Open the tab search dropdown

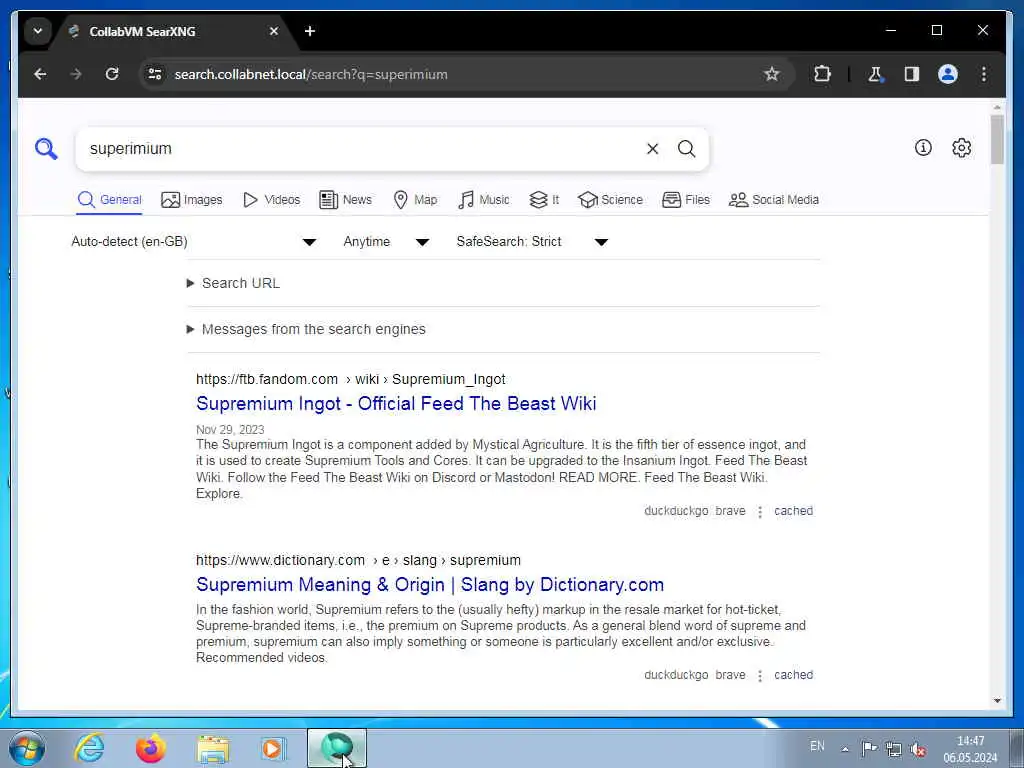coord(38,31)
